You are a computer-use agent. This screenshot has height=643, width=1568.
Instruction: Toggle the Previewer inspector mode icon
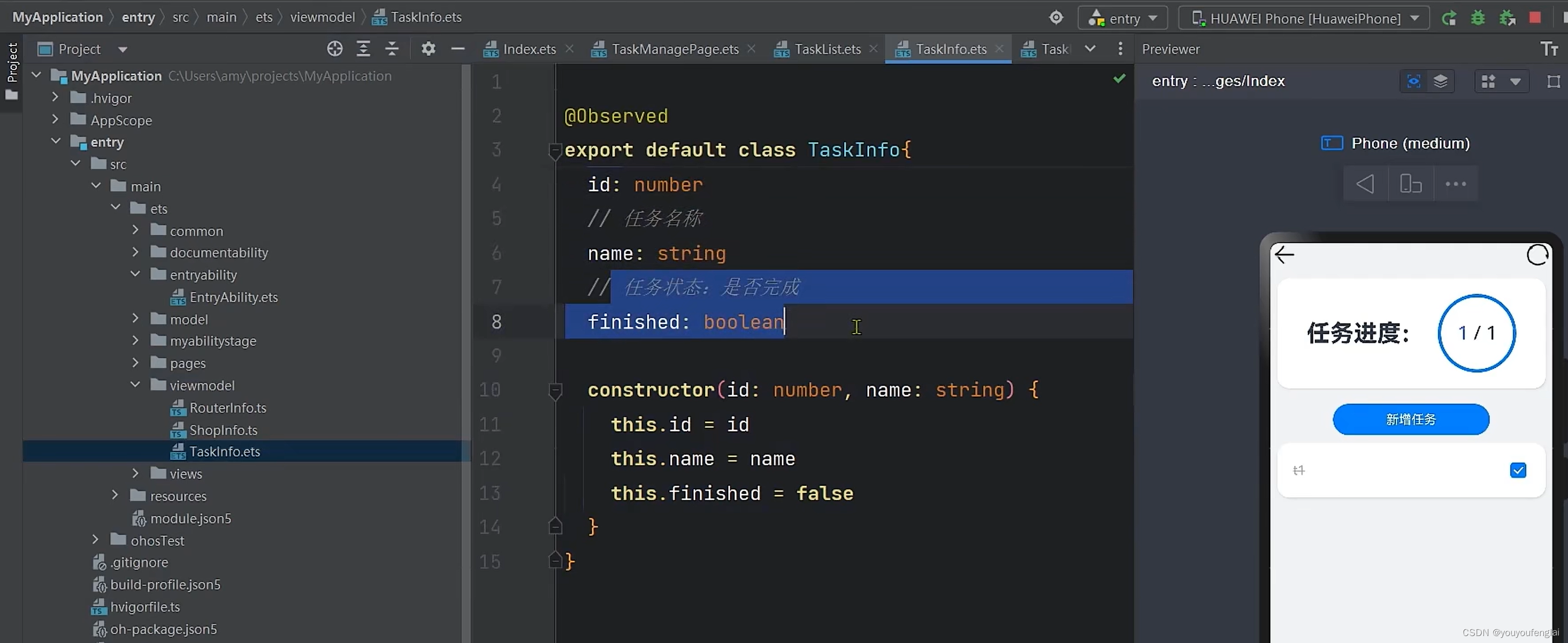[x=1413, y=81]
